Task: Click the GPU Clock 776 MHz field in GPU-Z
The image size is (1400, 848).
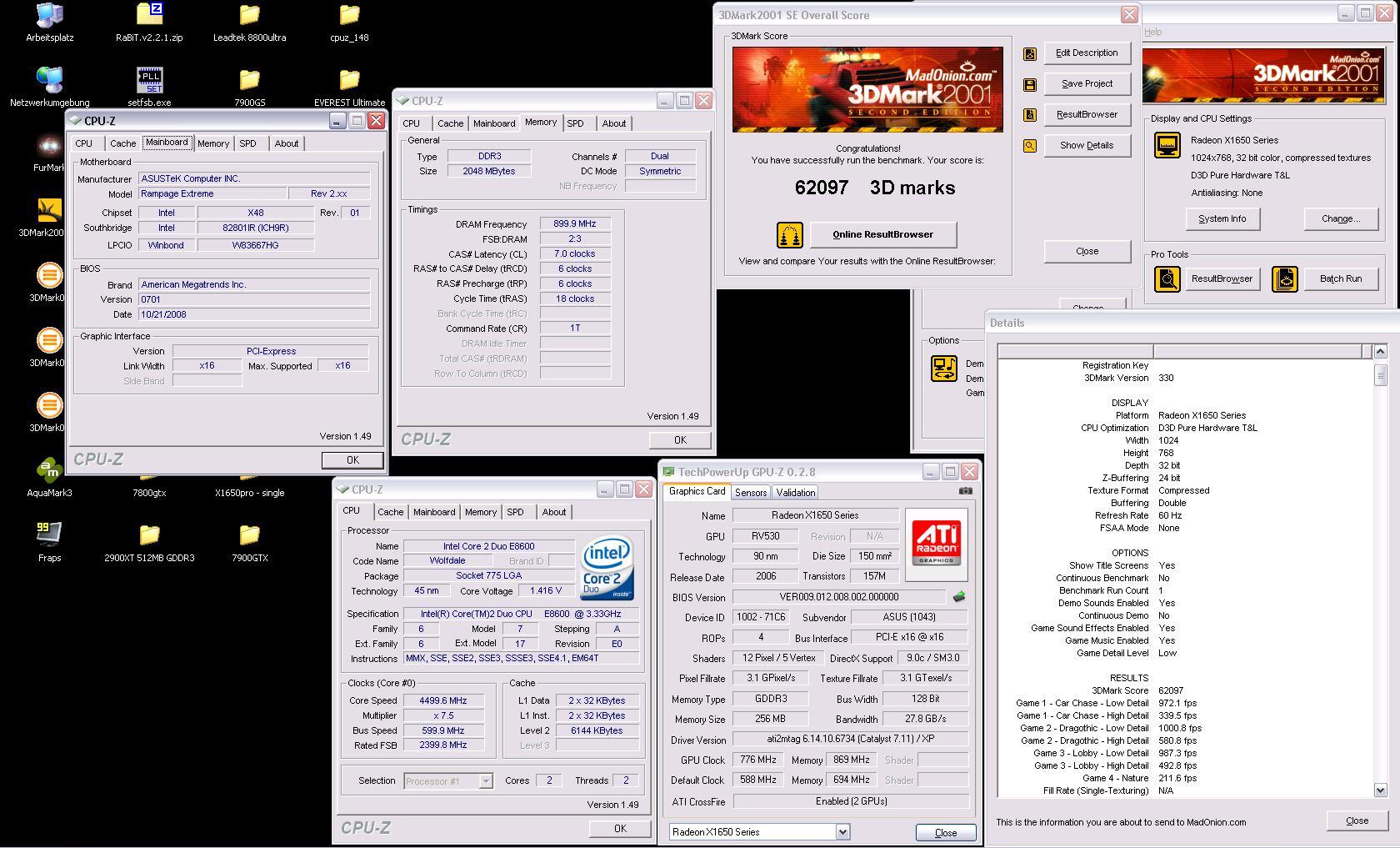Action: pyautogui.click(x=758, y=760)
